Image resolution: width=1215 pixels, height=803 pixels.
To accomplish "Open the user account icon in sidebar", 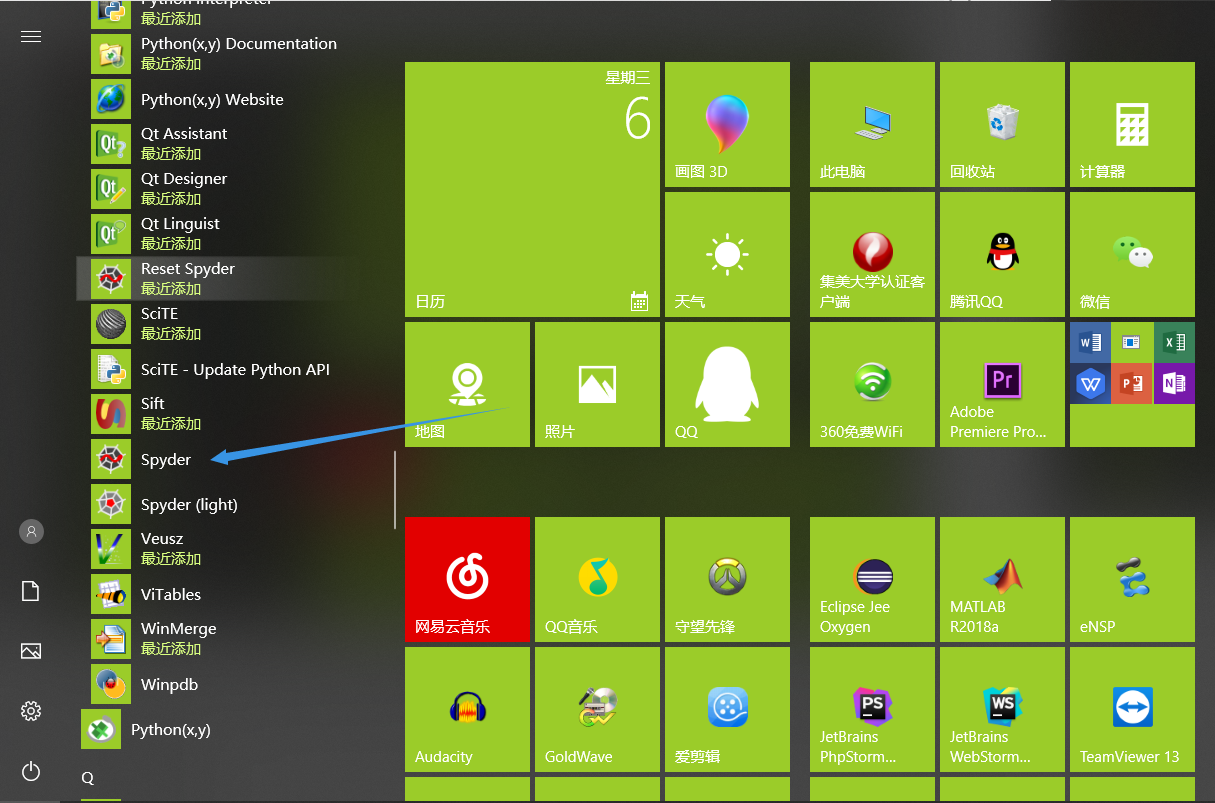I will 31,531.
